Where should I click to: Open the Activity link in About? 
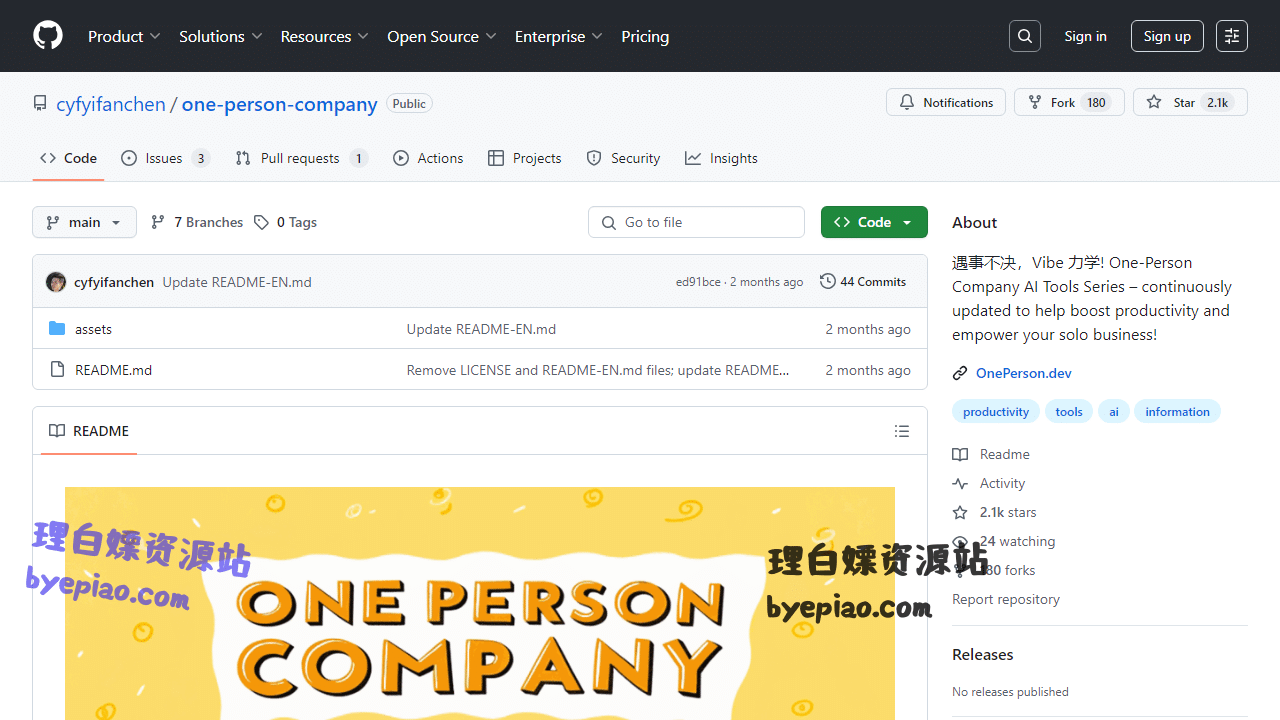click(1002, 483)
